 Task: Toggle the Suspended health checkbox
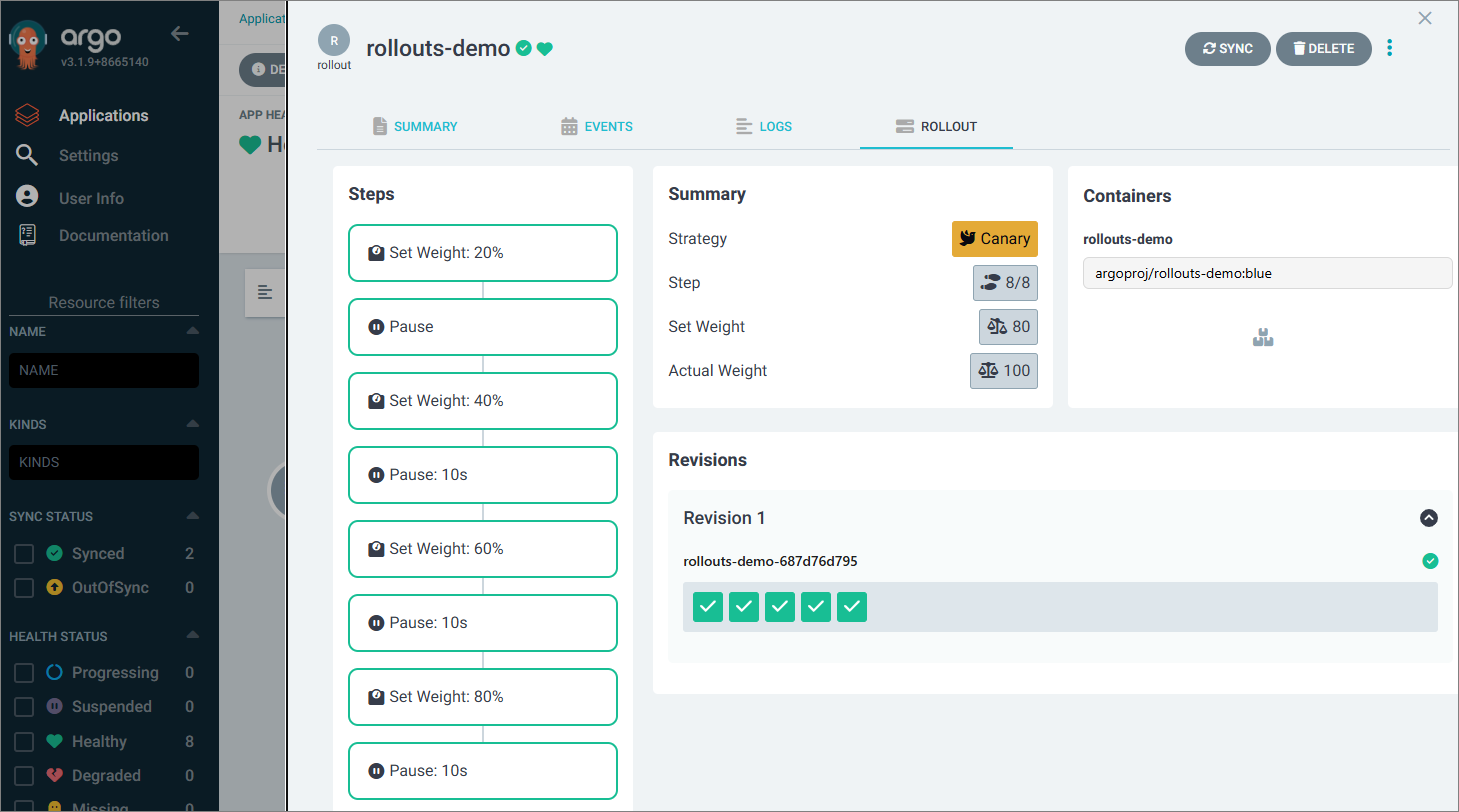[x=24, y=707]
